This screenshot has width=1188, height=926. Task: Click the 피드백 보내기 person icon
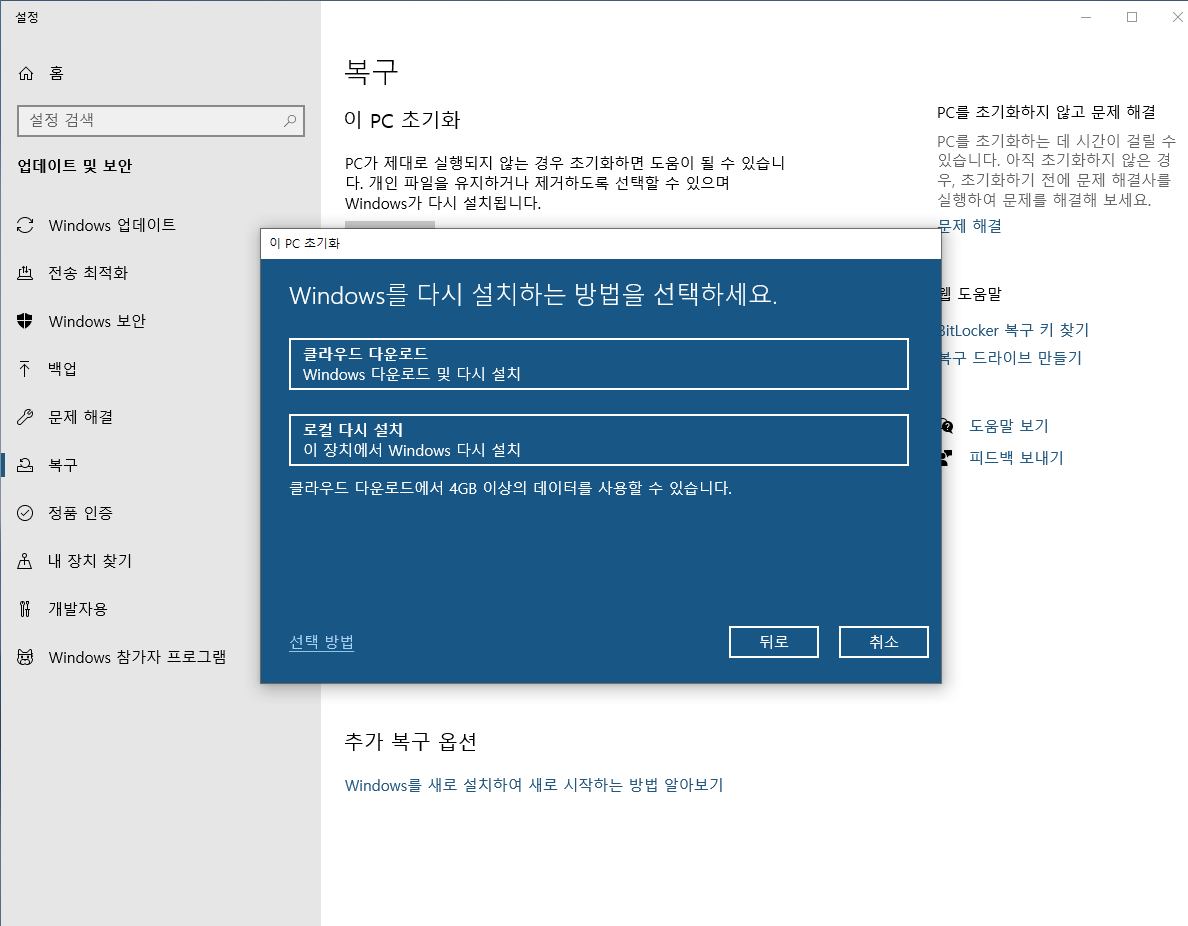click(946, 458)
